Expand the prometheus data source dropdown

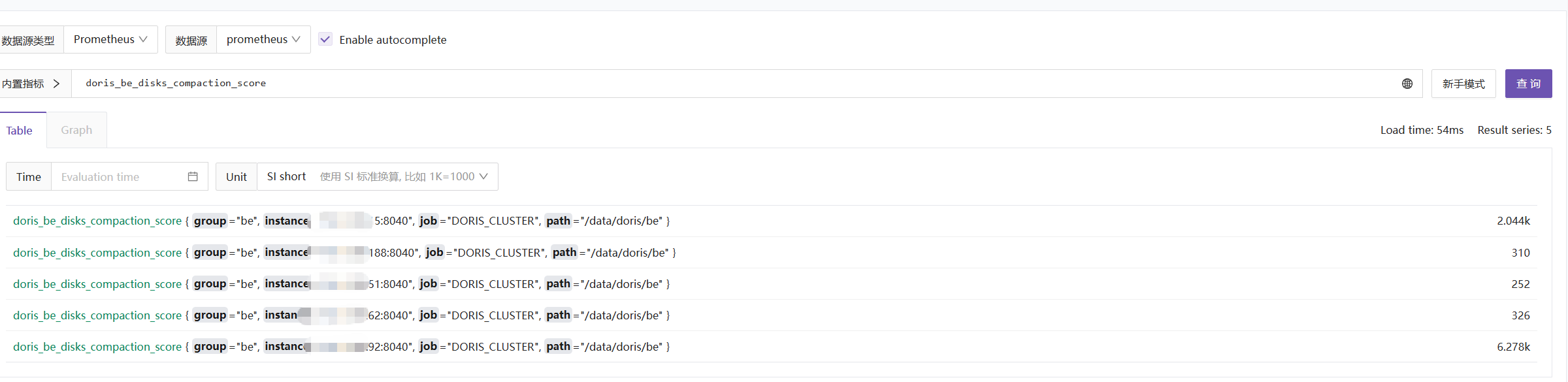[x=263, y=39]
